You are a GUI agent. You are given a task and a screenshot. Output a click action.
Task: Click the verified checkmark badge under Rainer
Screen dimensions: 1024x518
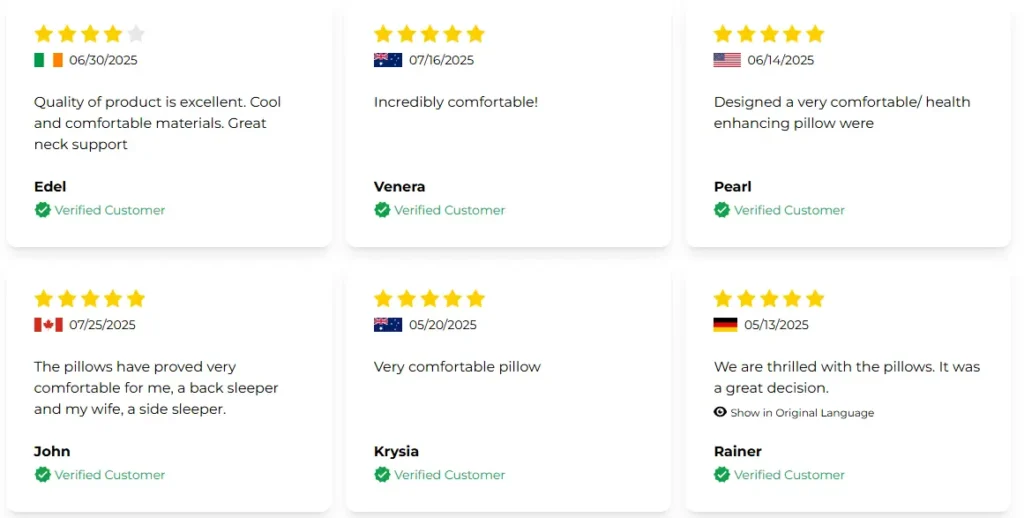click(722, 475)
